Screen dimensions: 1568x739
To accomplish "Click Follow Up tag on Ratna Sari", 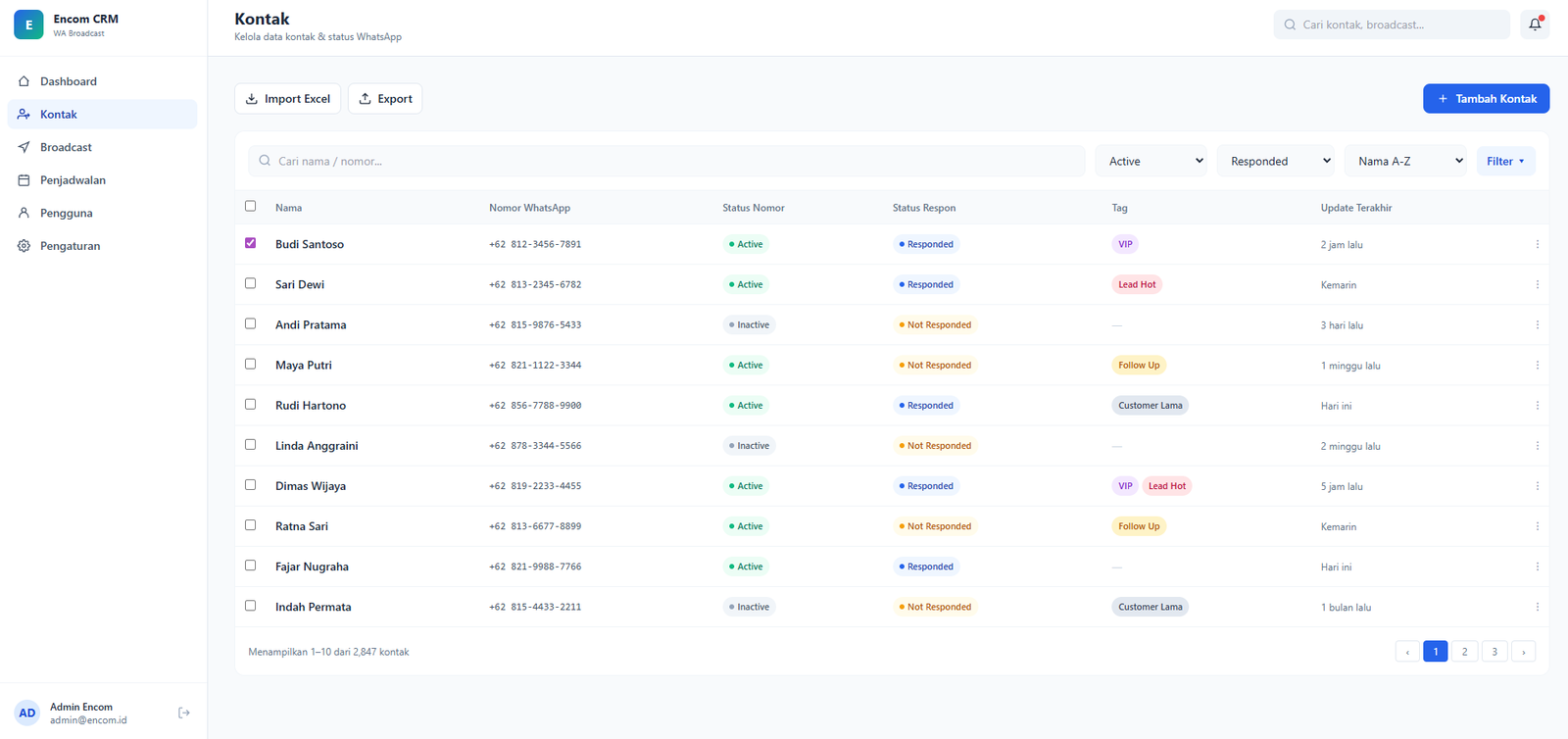I will [x=1139, y=526].
